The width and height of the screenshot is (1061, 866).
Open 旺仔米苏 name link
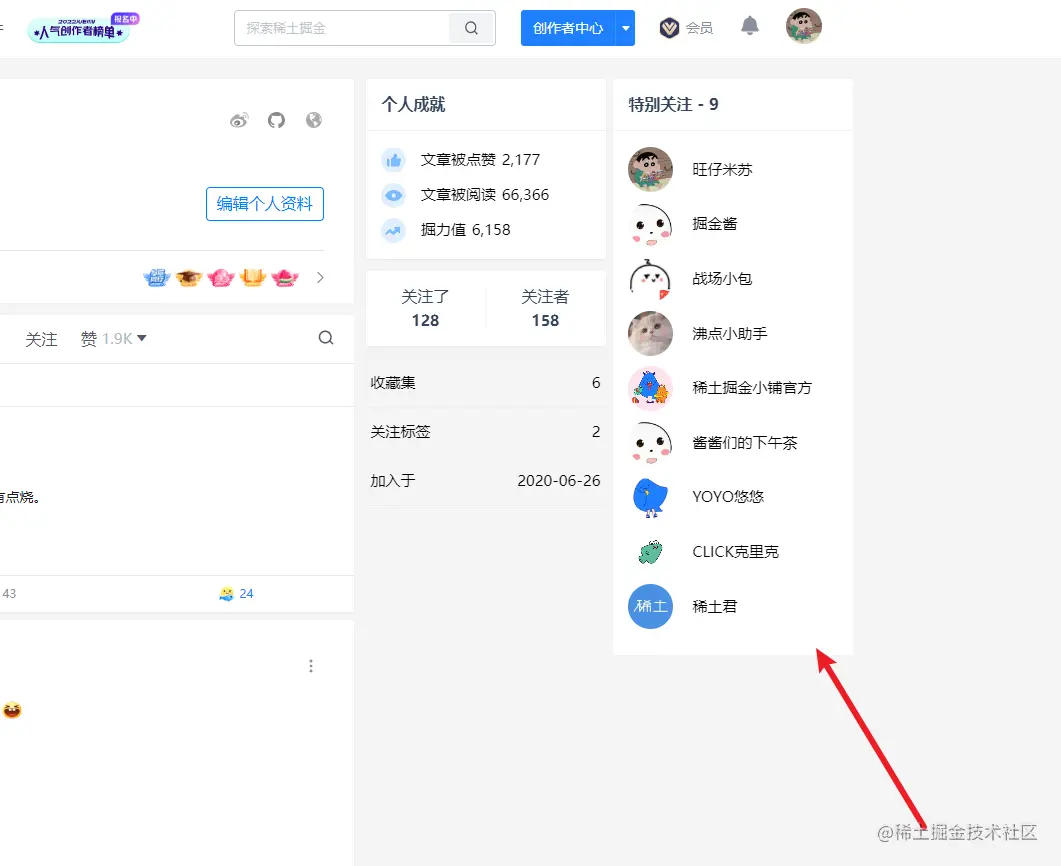click(x=722, y=169)
